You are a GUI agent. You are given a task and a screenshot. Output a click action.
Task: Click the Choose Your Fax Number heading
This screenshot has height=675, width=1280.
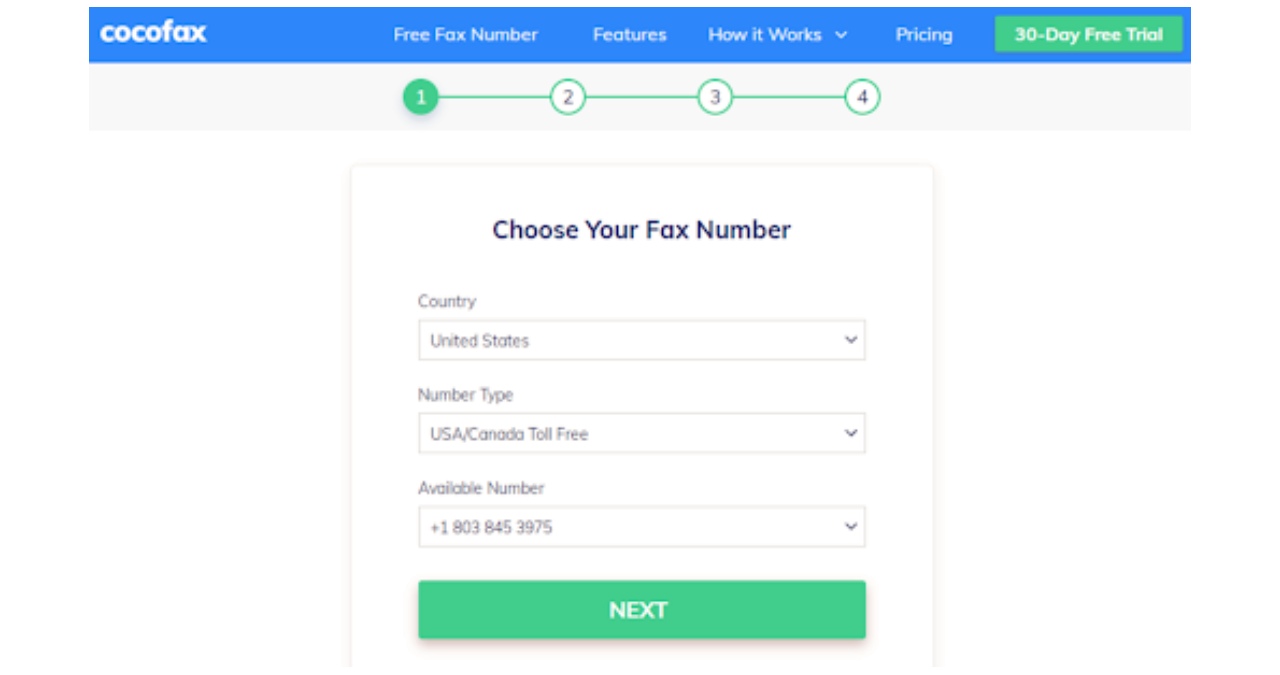[x=641, y=230]
